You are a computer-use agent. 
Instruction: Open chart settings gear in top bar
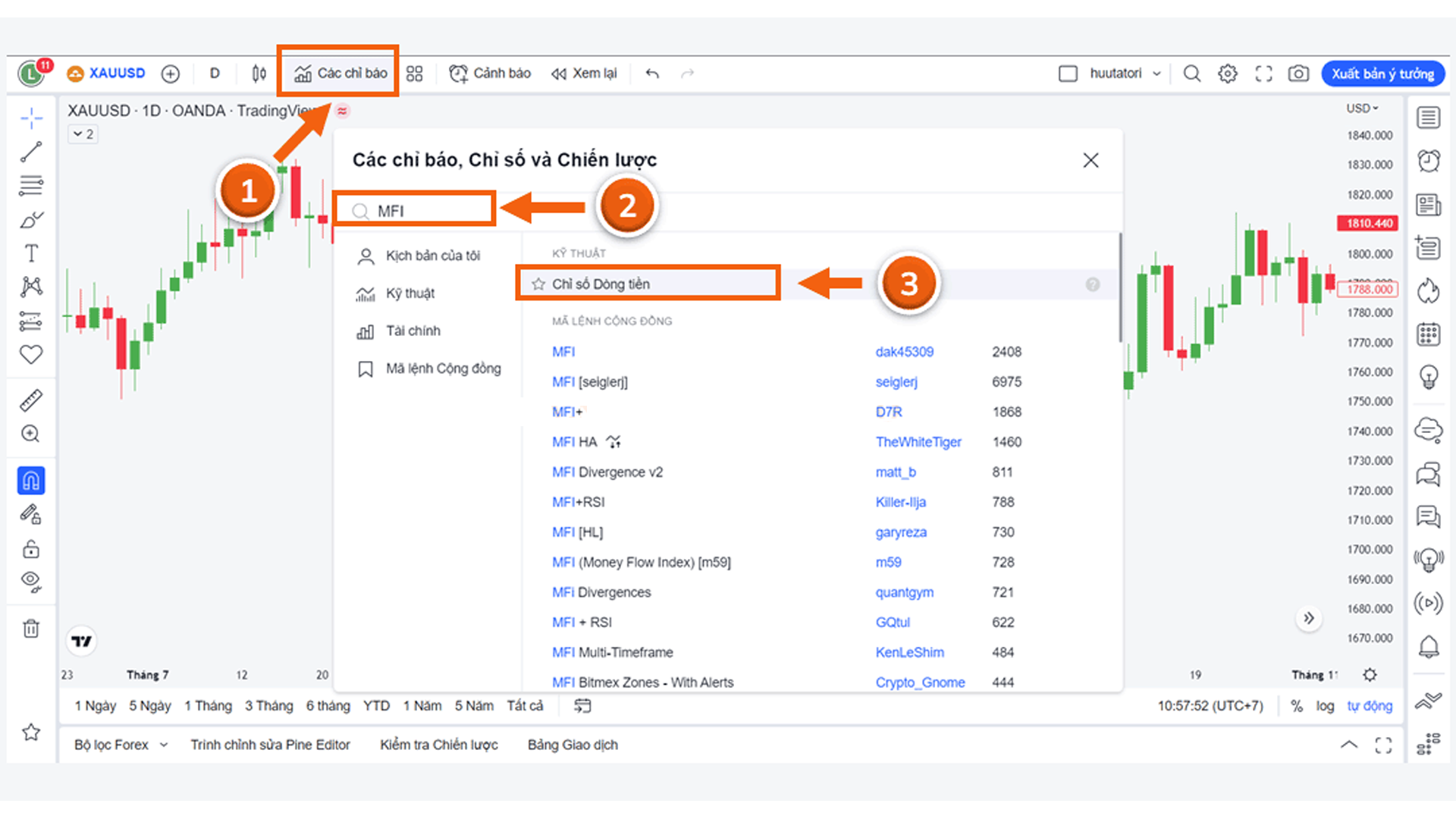click(x=1227, y=74)
